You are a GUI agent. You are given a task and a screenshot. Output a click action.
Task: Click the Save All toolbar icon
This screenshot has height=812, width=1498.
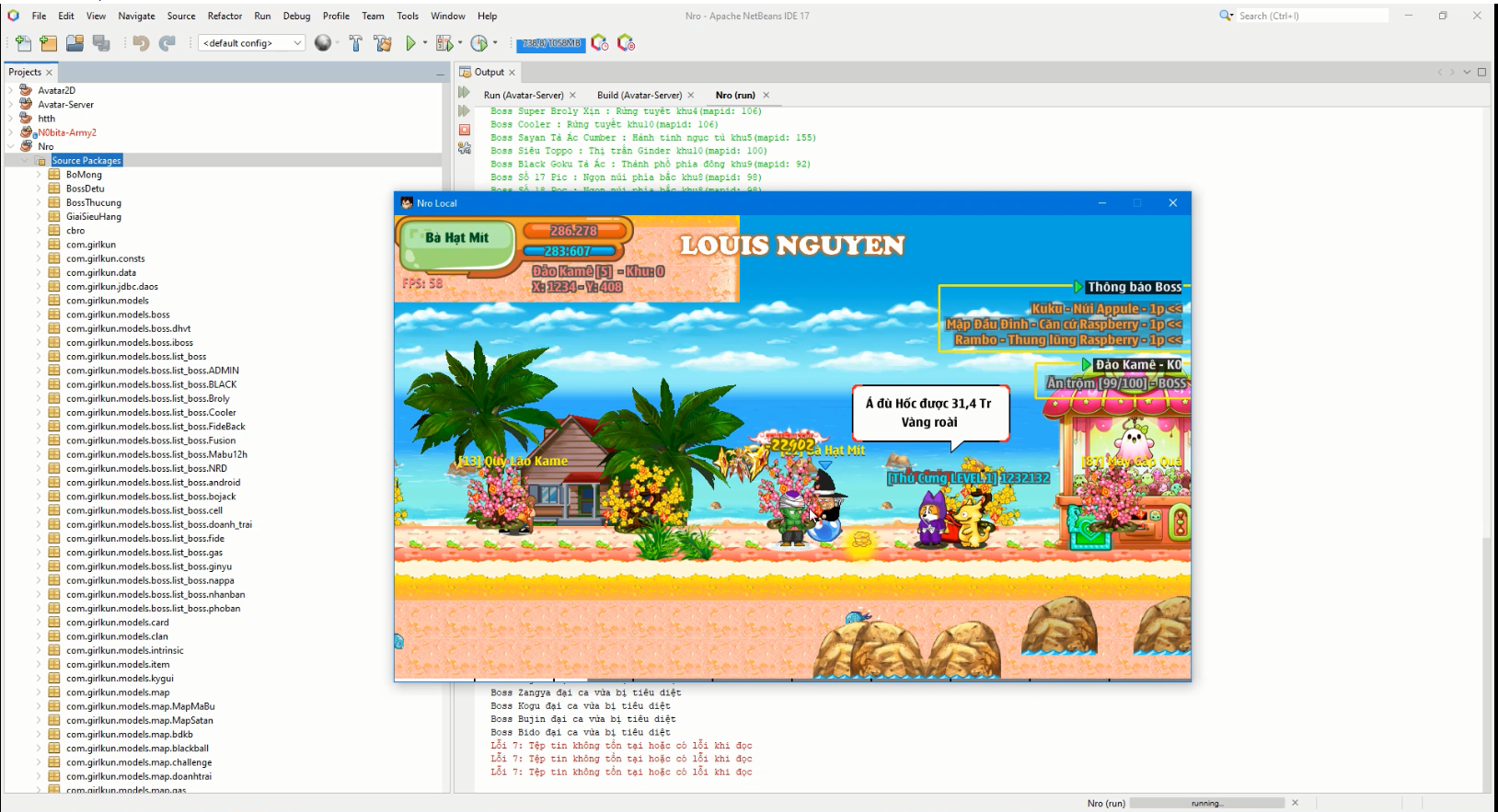(101, 43)
